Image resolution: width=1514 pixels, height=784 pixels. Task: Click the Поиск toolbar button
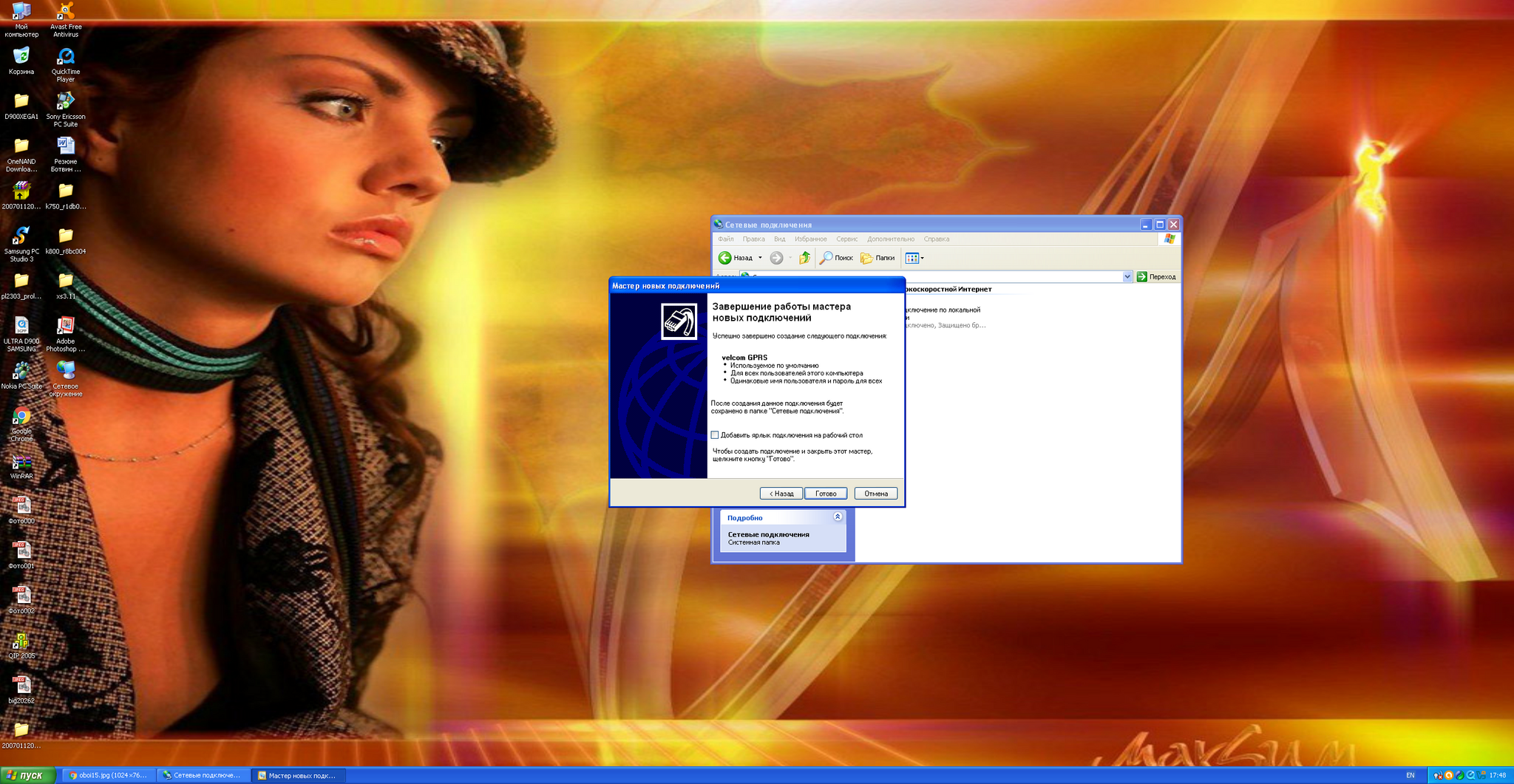[x=836, y=258]
